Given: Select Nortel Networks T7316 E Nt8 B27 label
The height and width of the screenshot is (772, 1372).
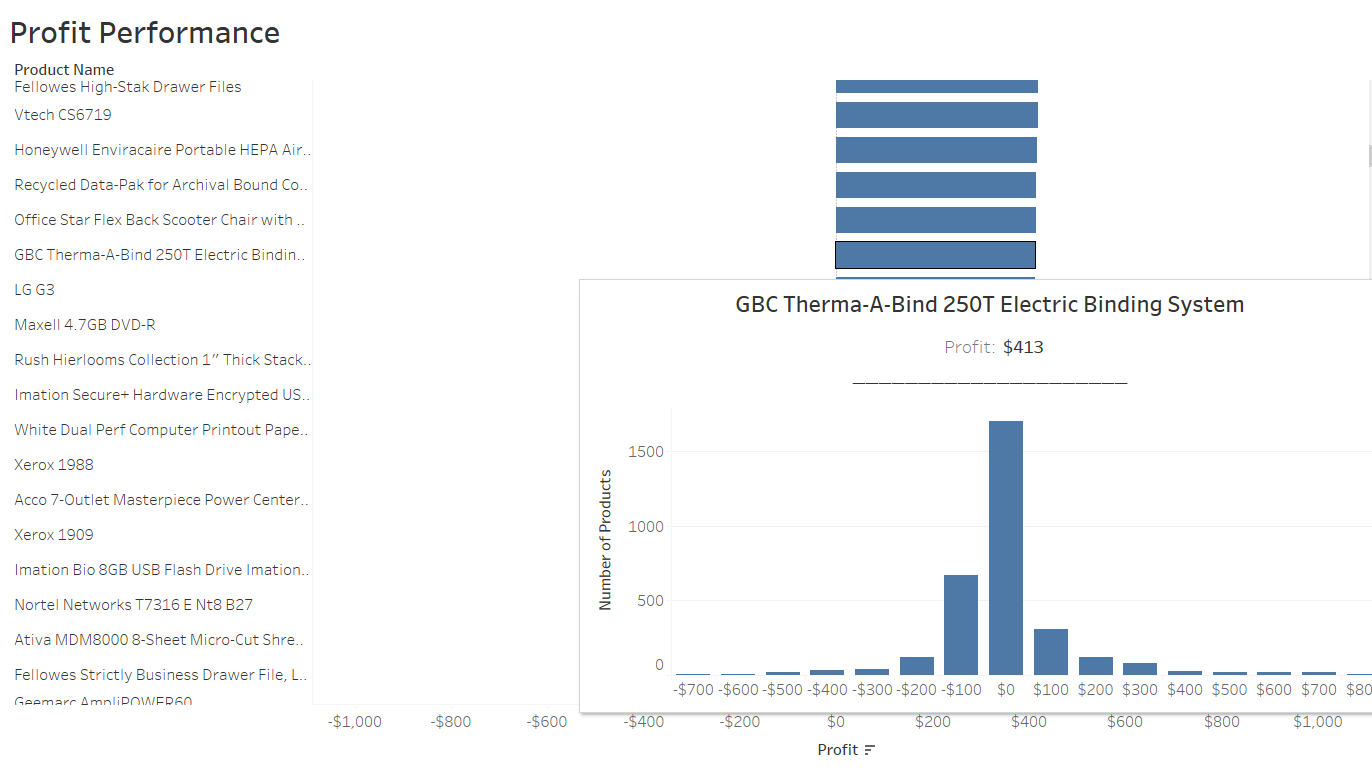Looking at the screenshot, I should click(134, 605).
